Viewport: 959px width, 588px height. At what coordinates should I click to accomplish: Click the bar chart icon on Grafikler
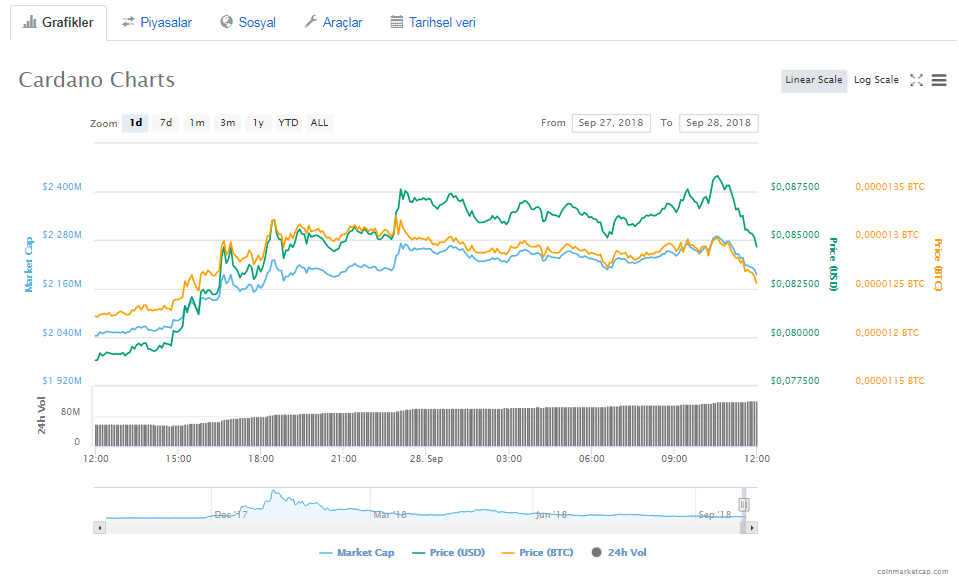click(x=29, y=22)
